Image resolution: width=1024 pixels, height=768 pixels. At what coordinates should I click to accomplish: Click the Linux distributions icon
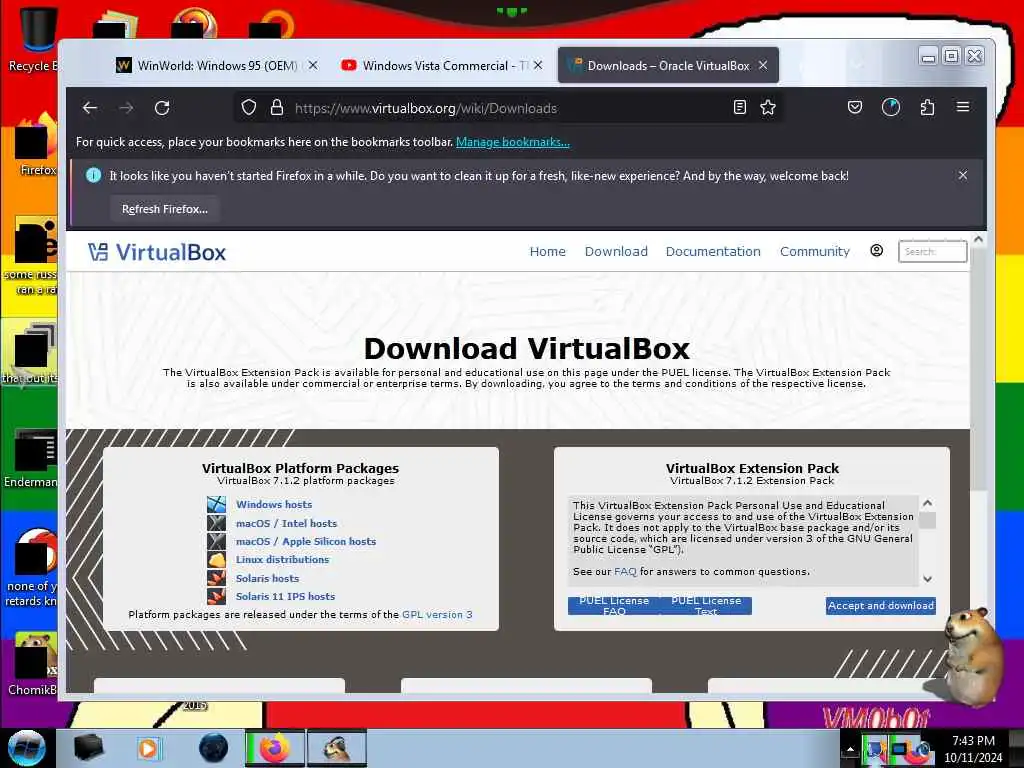(216, 560)
